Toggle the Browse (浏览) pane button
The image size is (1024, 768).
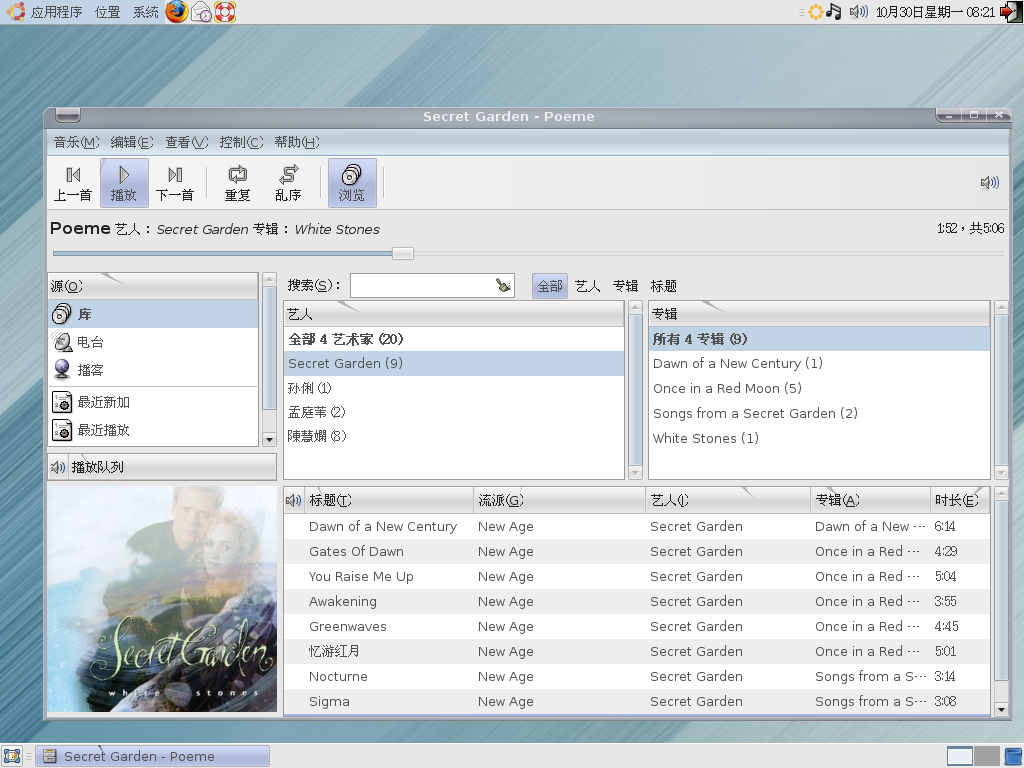point(352,183)
